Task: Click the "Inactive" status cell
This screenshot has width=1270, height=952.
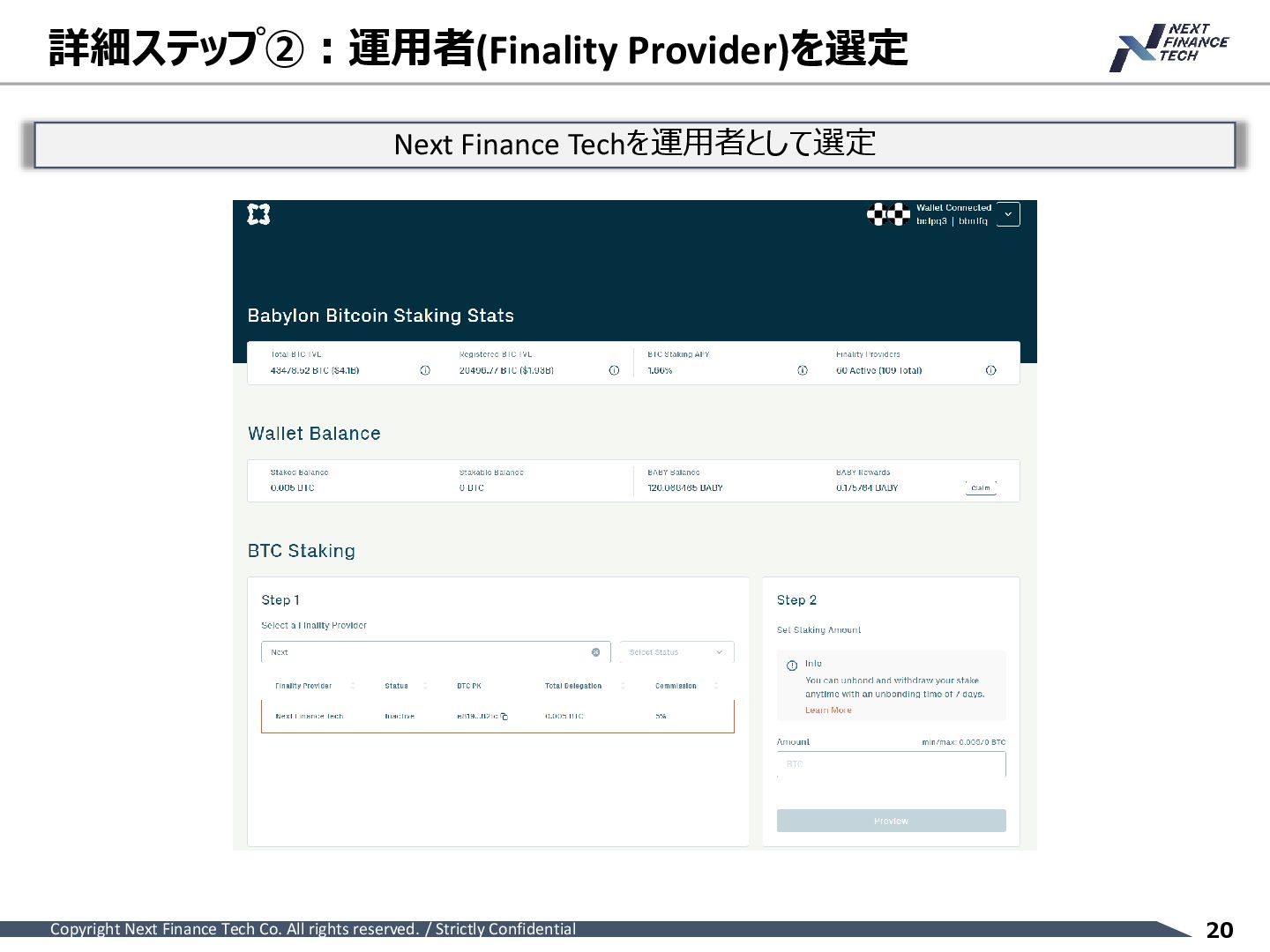Action: click(400, 717)
